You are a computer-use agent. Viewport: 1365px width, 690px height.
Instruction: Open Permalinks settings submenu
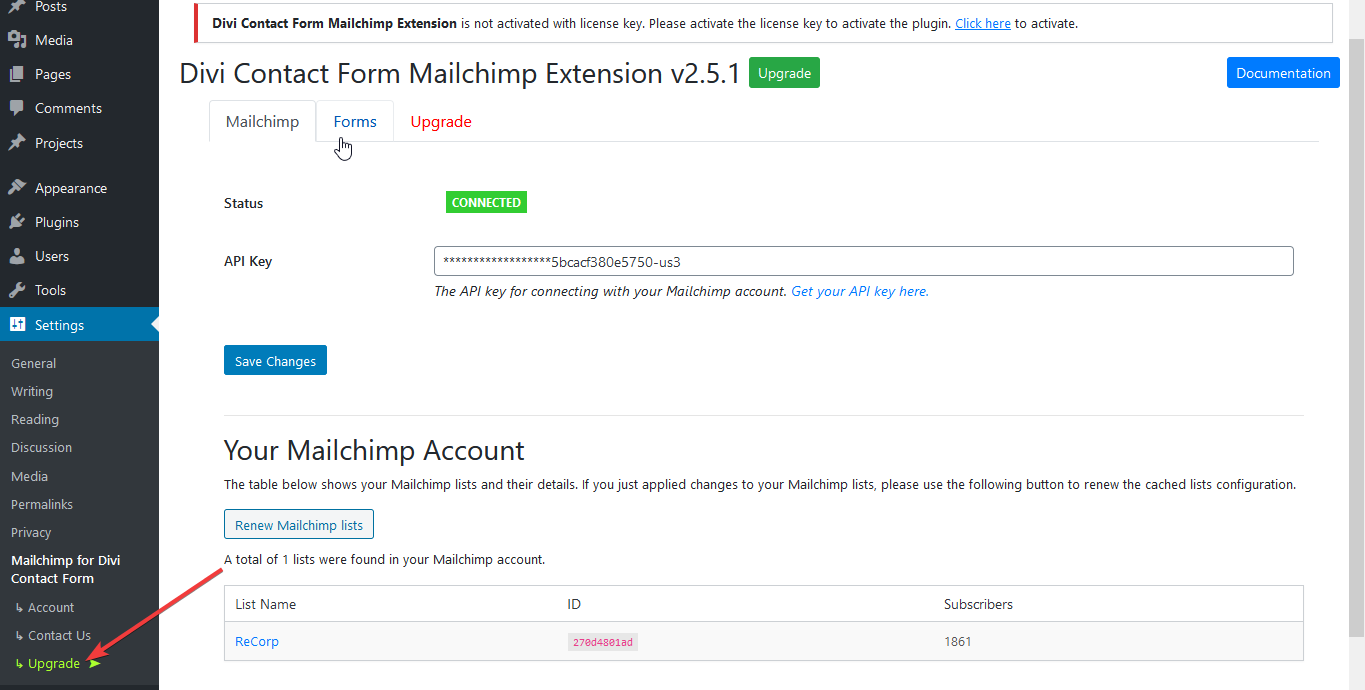click(x=42, y=504)
